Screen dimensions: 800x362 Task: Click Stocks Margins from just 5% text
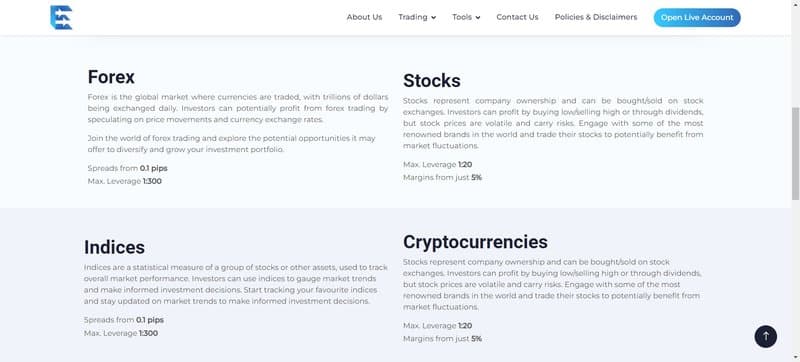442,177
